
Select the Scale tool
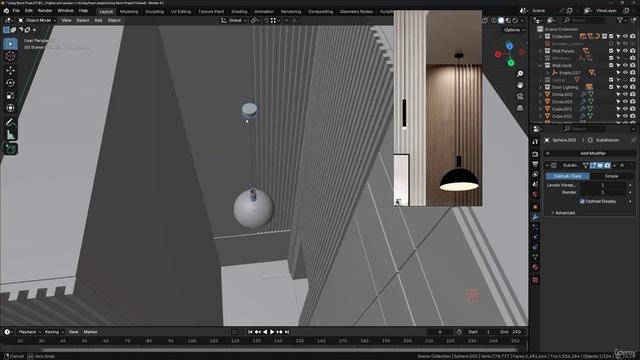coord(10,96)
